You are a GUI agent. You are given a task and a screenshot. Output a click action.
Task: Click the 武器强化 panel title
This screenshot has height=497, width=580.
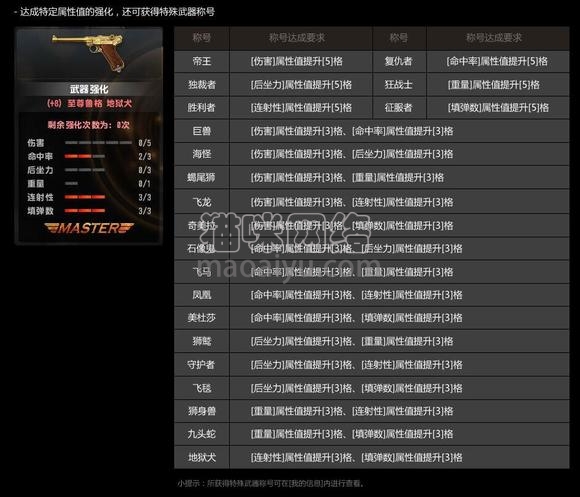(89, 89)
